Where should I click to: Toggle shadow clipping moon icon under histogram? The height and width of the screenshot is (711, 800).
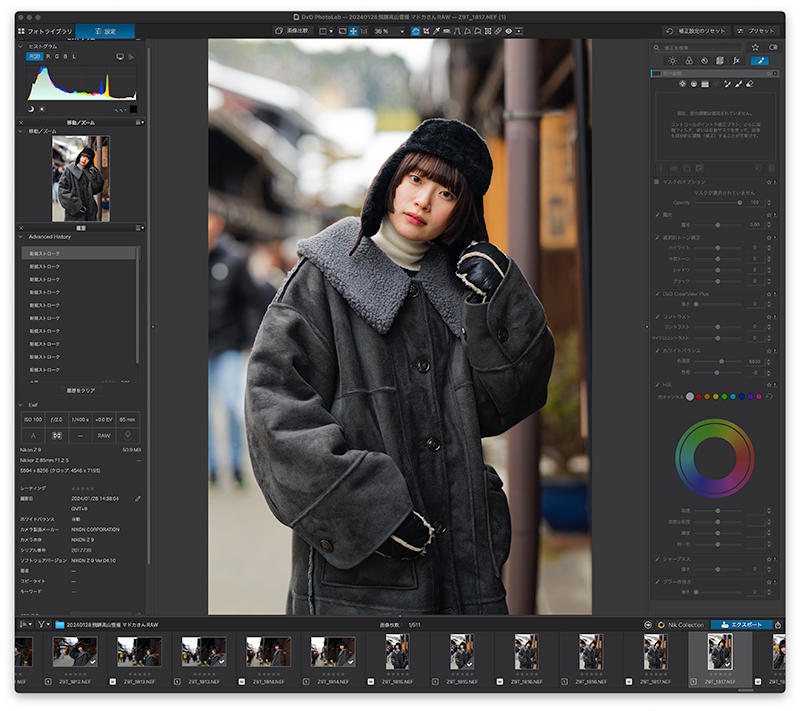[31, 109]
